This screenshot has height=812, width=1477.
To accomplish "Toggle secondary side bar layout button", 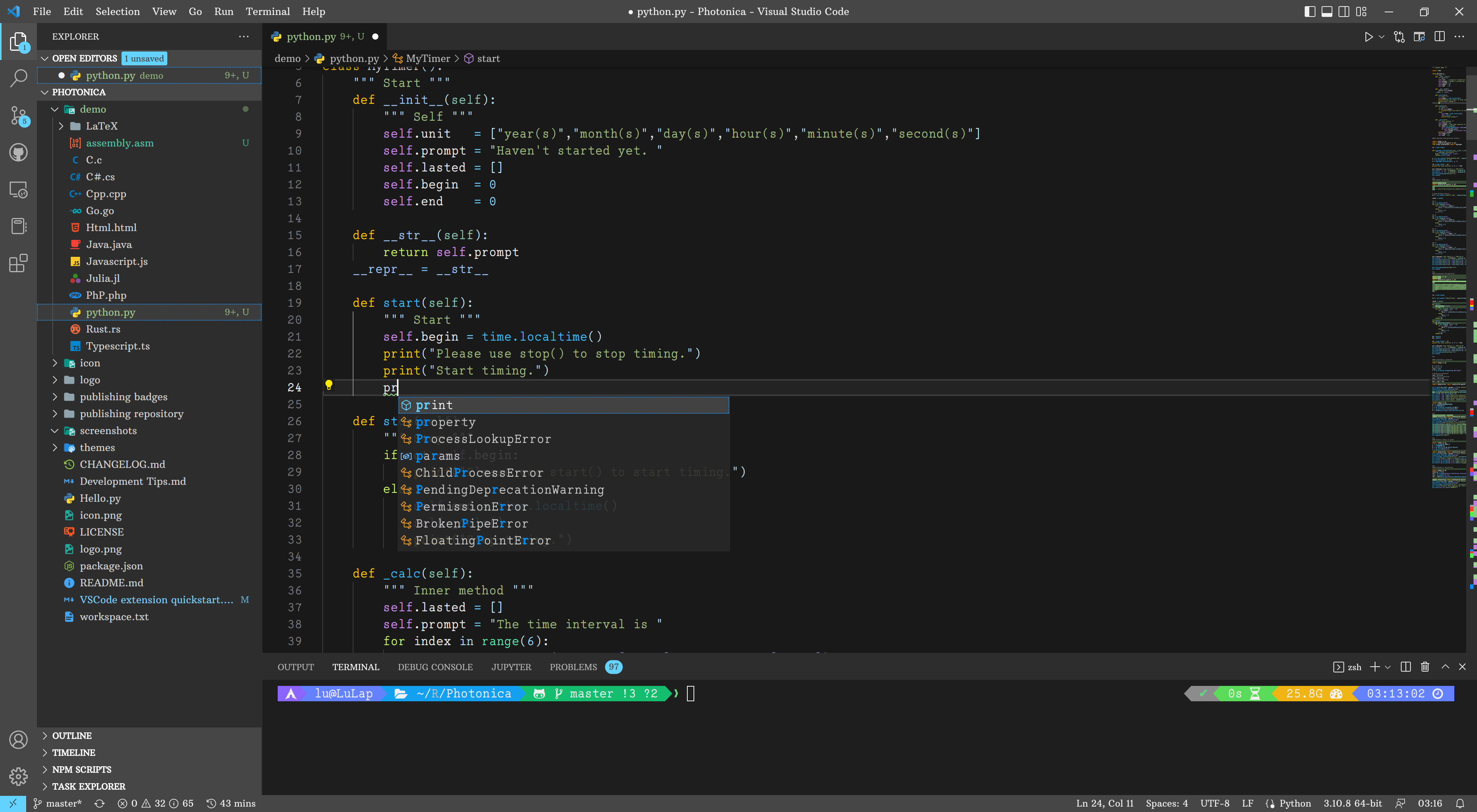I will [x=1344, y=12].
